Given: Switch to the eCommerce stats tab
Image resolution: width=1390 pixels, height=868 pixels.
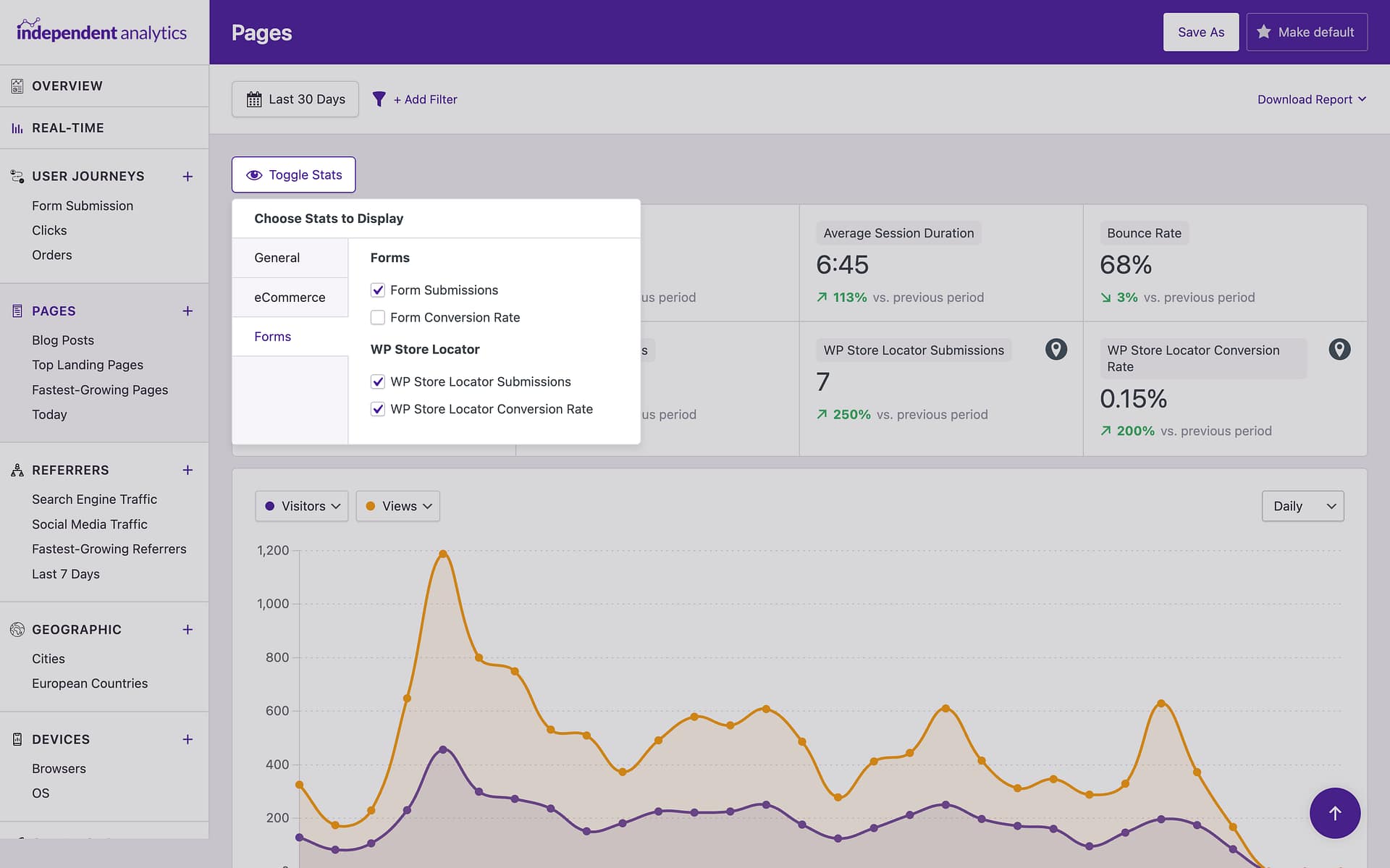Looking at the screenshot, I should pyautogui.click(x=290, y=298).
